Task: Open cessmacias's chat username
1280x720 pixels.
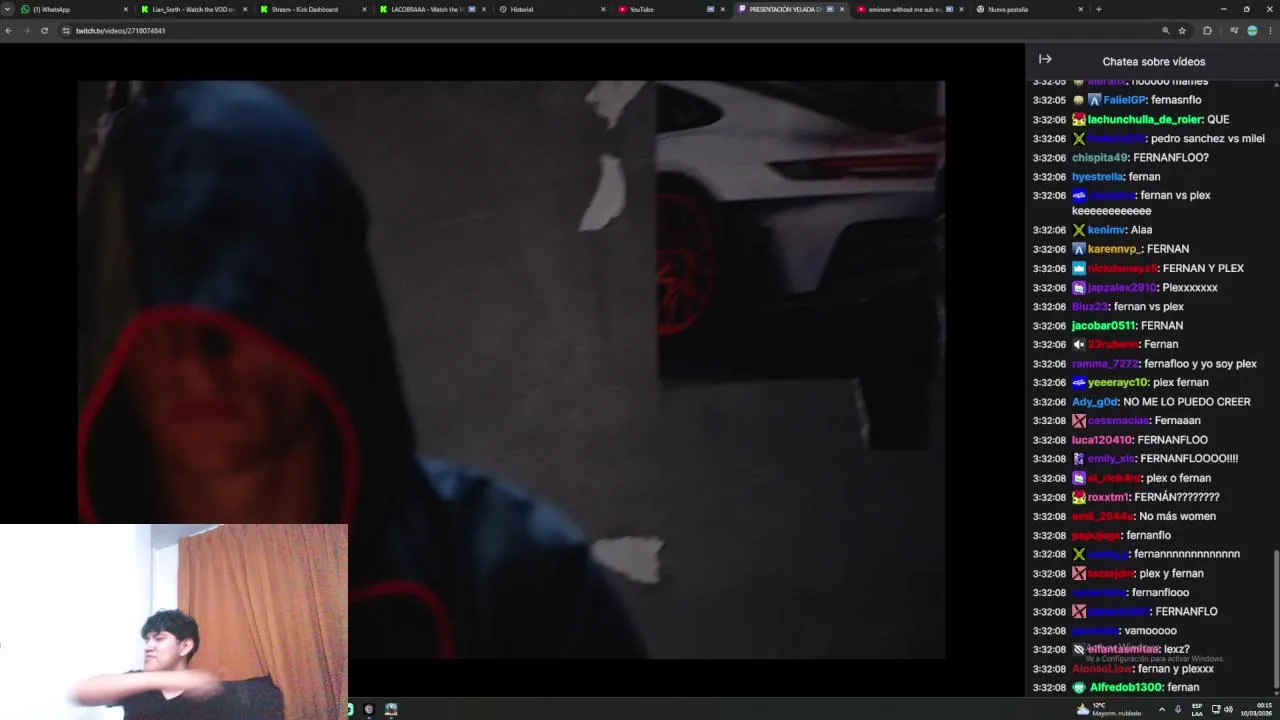Action: (x=1118, y=421)
